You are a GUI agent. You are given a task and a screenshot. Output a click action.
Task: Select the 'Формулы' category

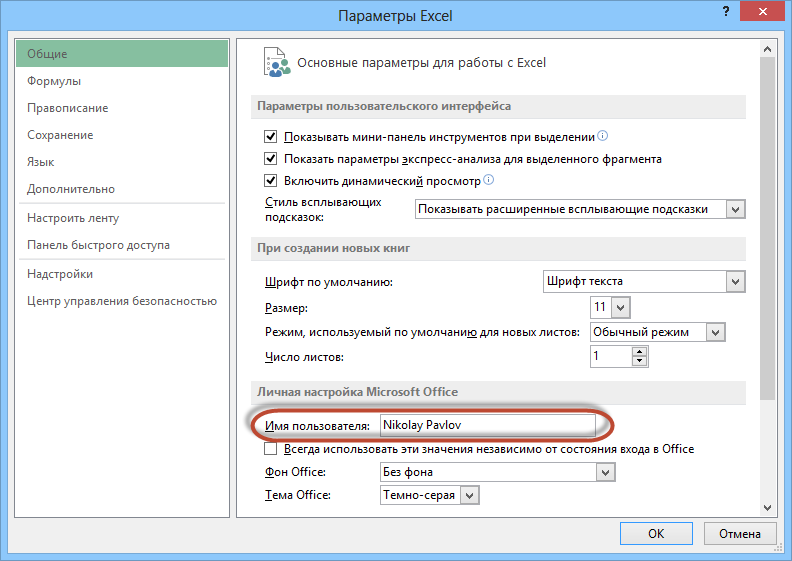(122, 81)
